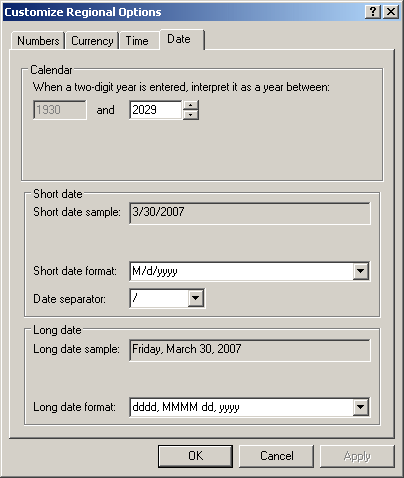Click inside the dddd, MMMM dd, yyyy field

click(241, 407)
